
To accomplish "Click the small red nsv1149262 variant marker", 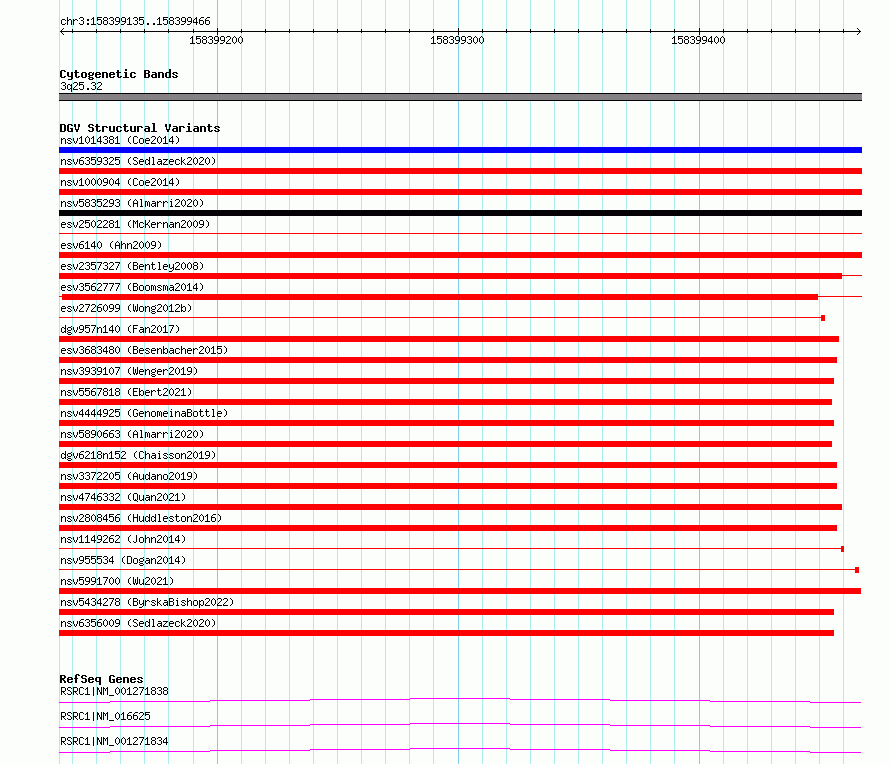I will pyautogui.click(x=842, y=549).
